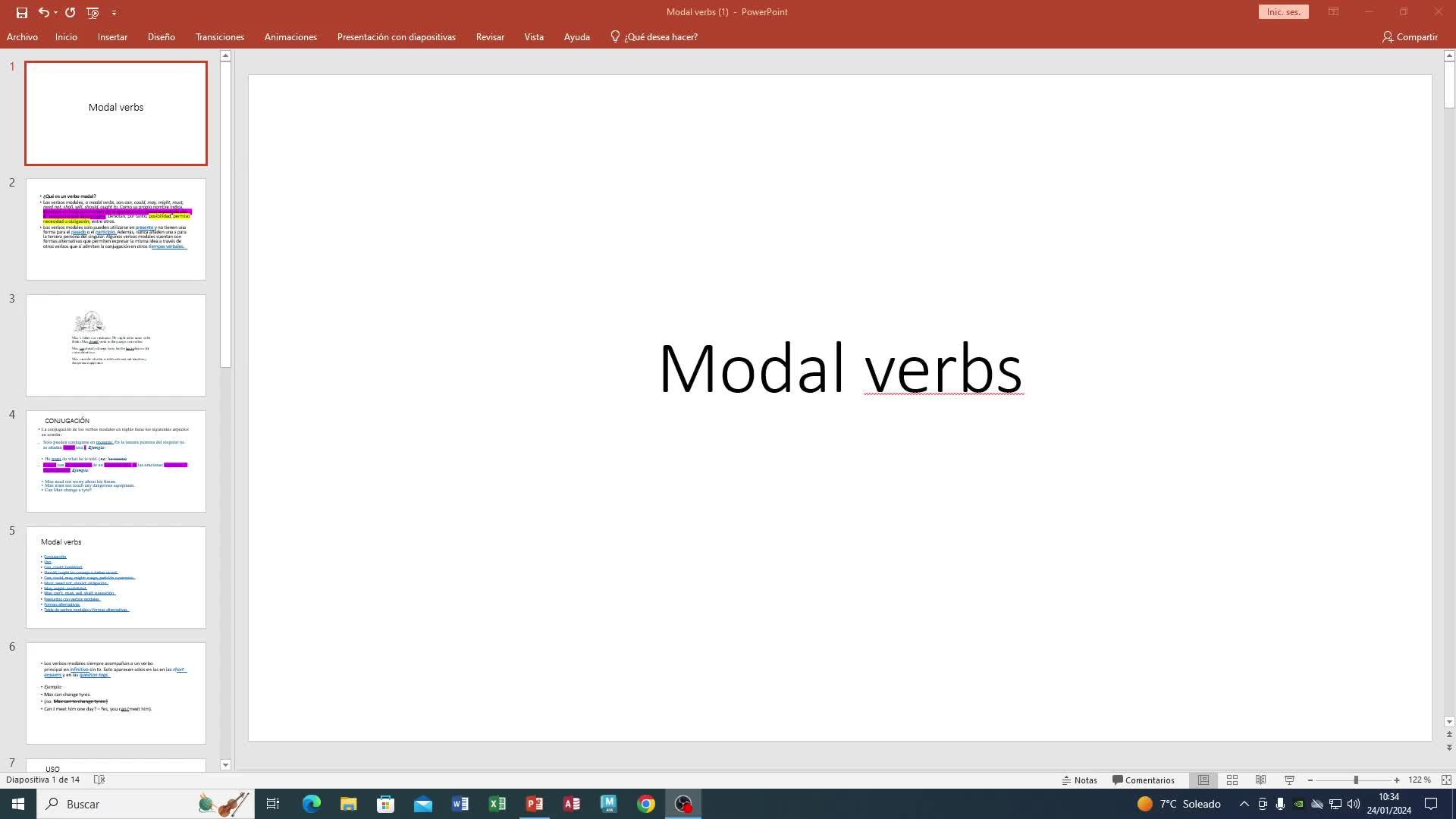
Task: Click the Inic. ses. sign-in button
Action: coord(1283,12)
